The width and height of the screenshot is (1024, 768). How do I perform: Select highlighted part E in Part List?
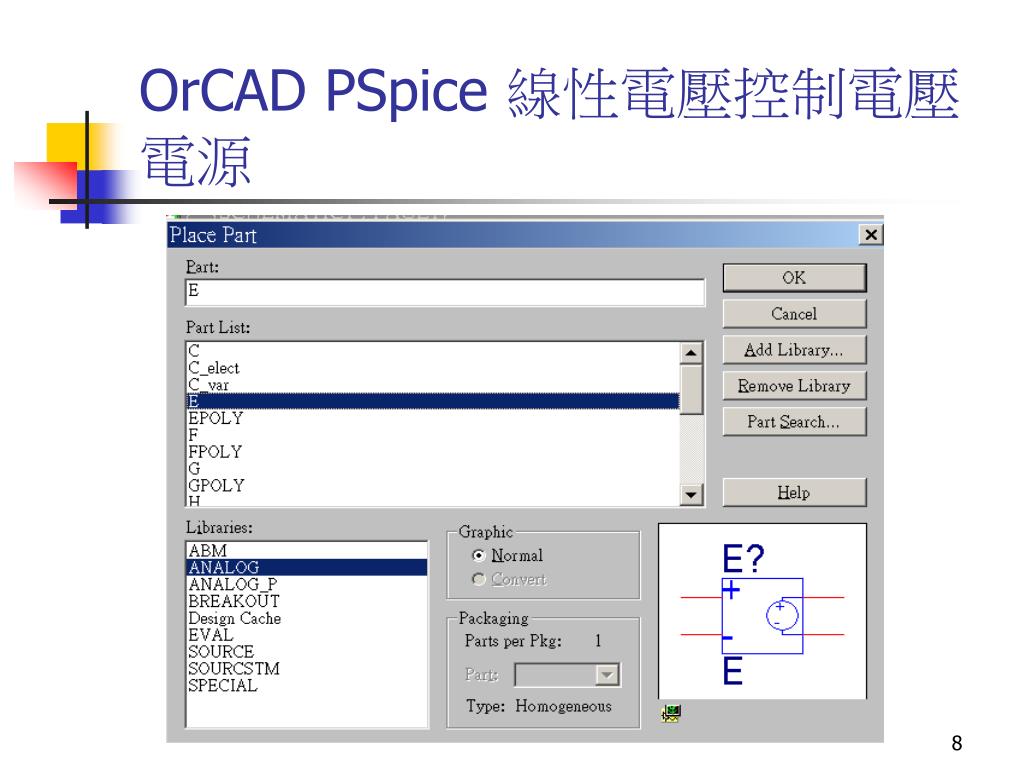pyautogui.click(x=433, y=401)
